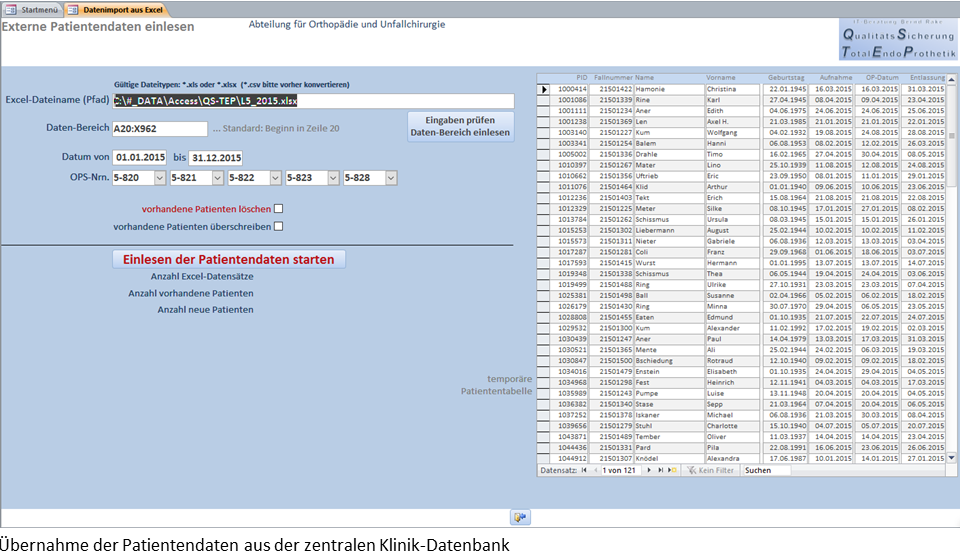Open the OPS-Nr. 5-823 dropdown

pos(333,178)
